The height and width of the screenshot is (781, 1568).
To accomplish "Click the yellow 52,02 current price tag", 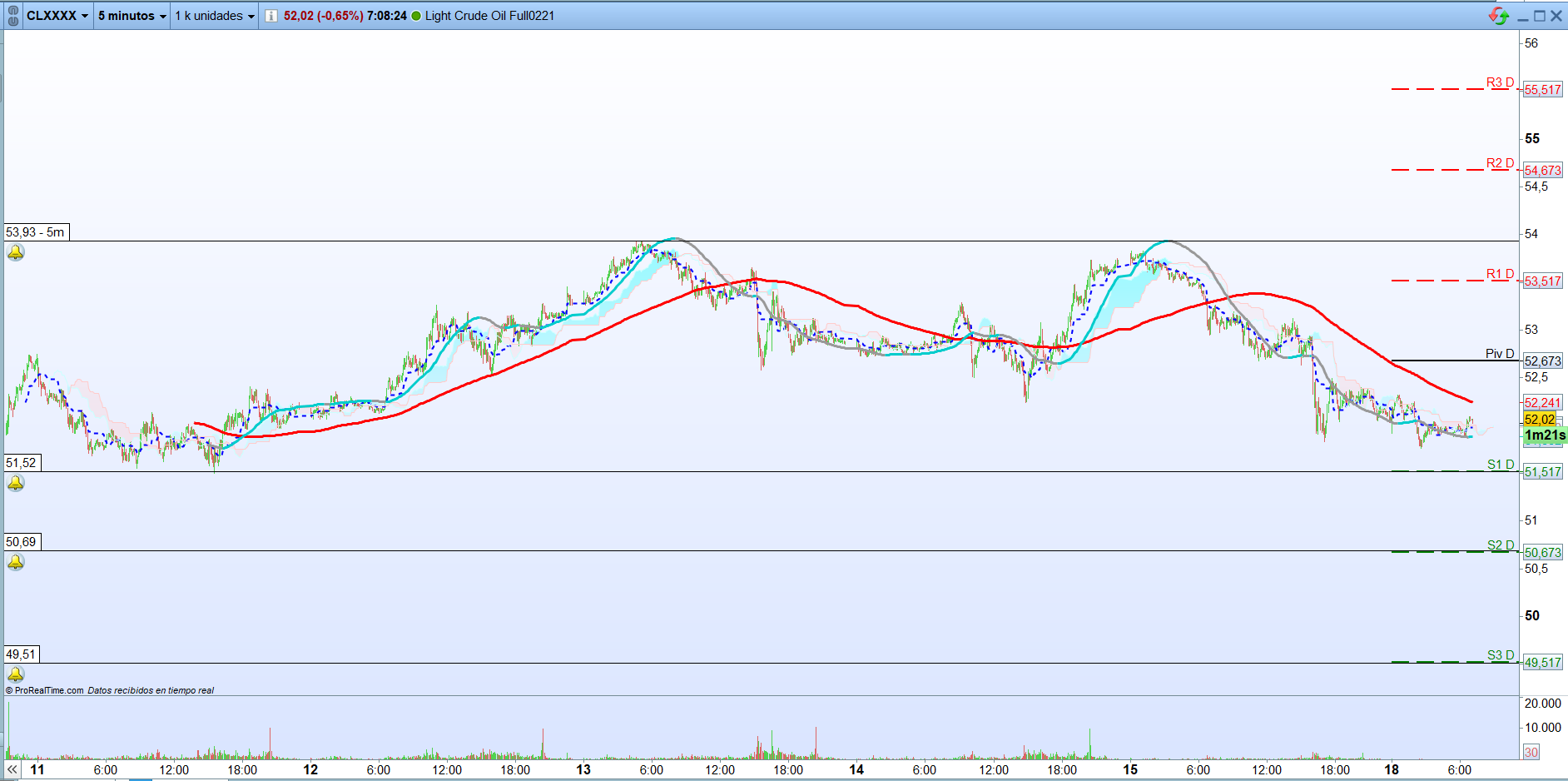I will [1540, 420].
